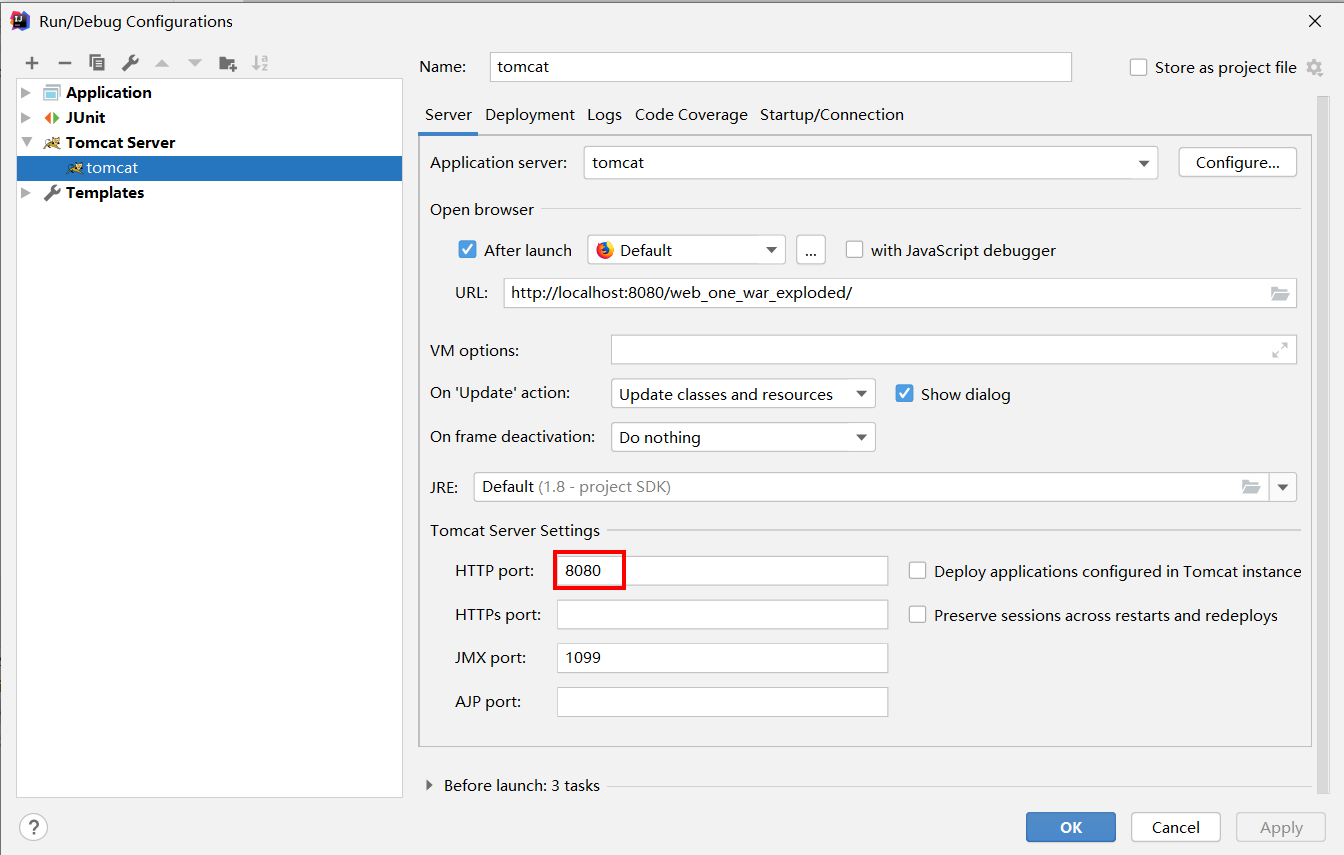This screenshot has height=855, width=1344.
Task: Open the JRE dropdown arrow
Action: 1283,487
